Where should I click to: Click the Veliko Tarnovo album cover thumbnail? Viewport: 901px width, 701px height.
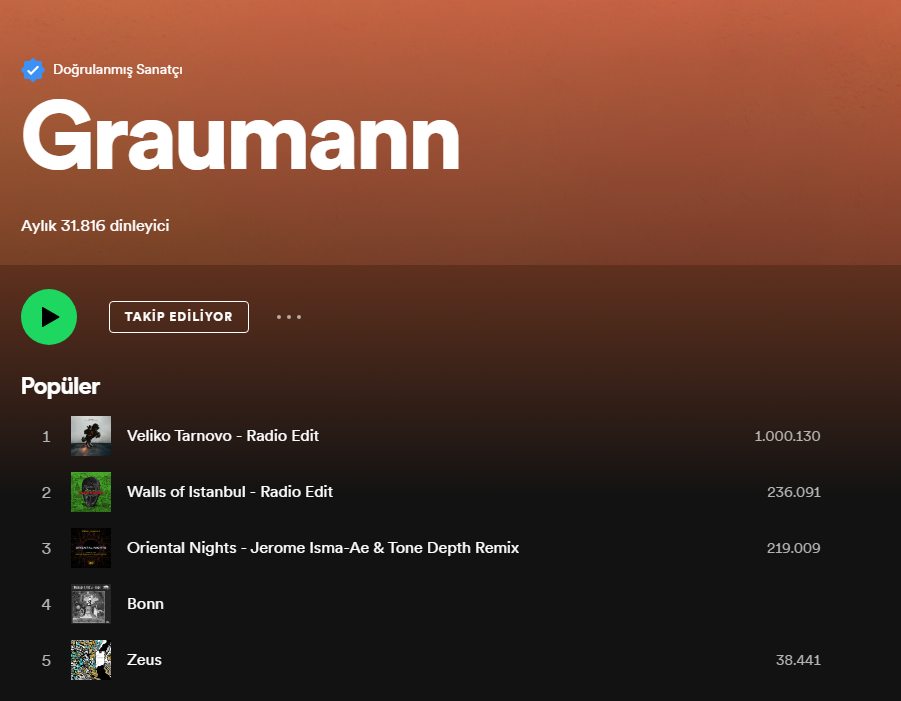pyautogui.click(x=91, y=436)
